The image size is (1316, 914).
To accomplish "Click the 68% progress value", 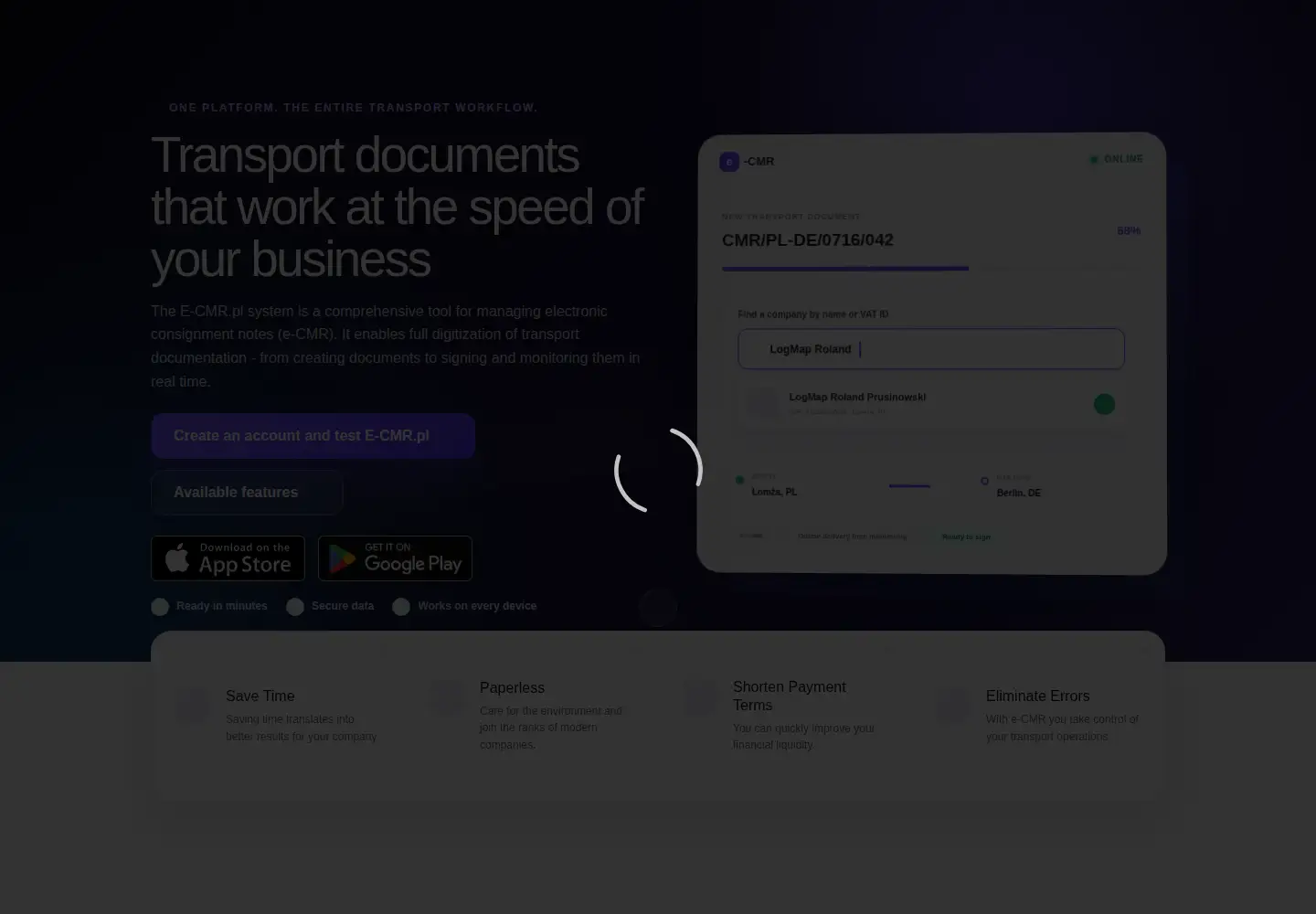I will coord(1129,231).
